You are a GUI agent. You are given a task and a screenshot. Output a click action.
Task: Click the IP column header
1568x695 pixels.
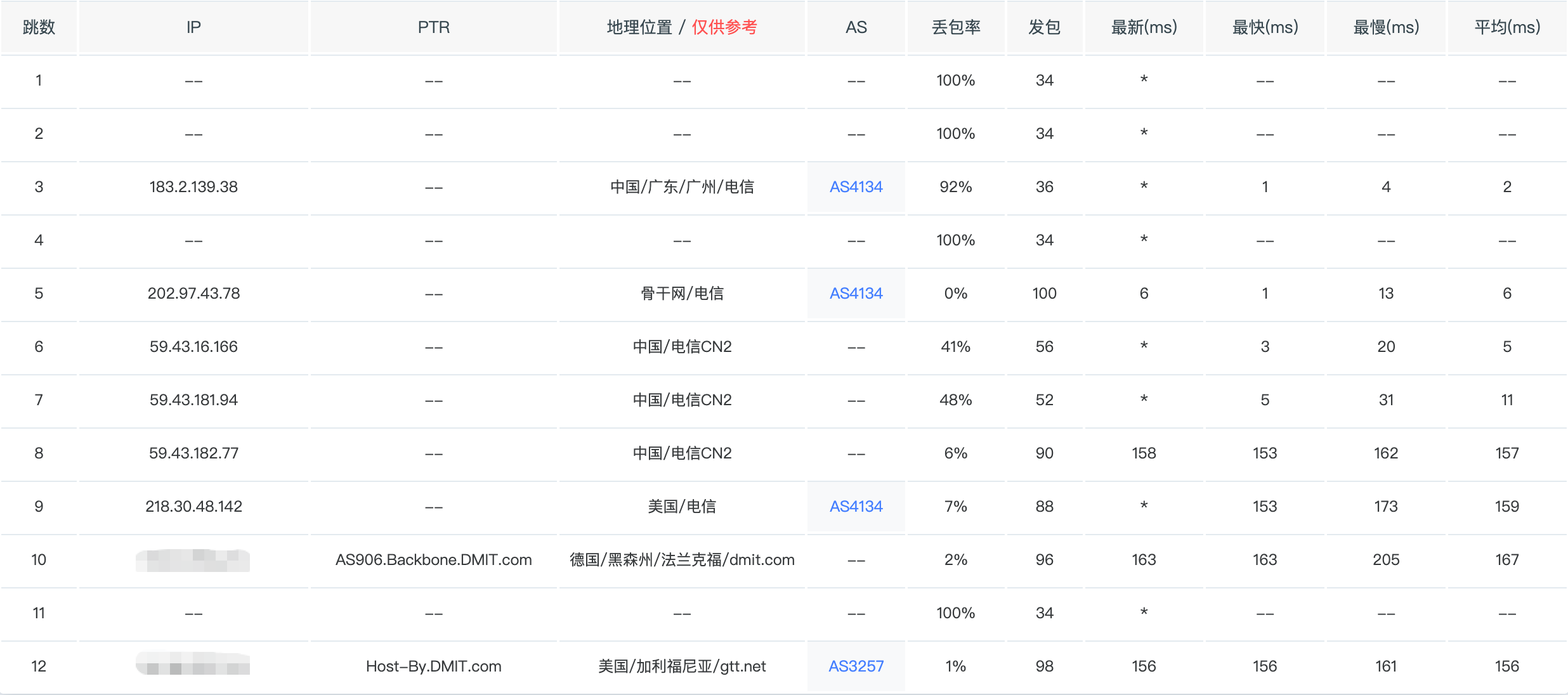coord(193,27)
